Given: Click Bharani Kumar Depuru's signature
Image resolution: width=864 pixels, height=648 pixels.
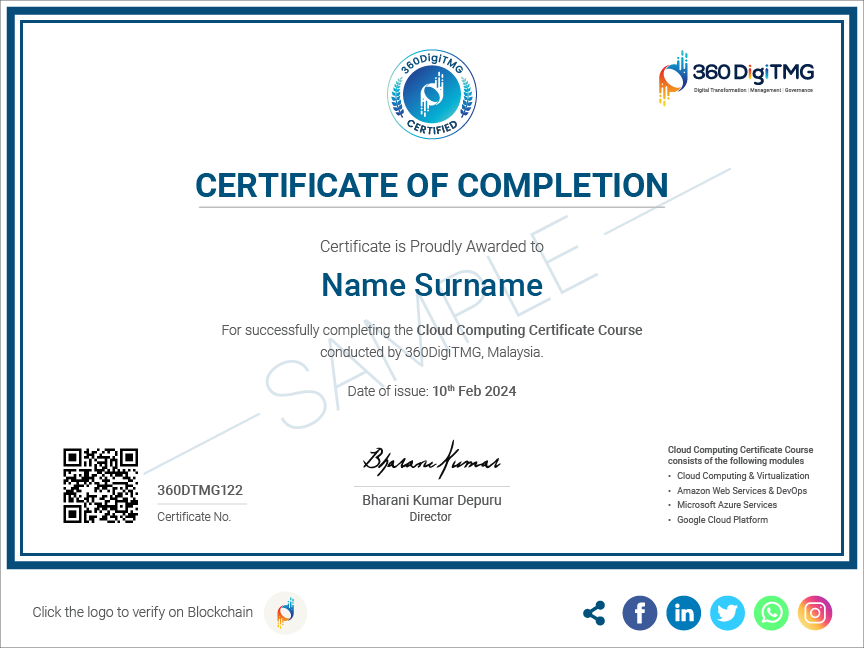Looking at the screenshot, I should (431, 460).
